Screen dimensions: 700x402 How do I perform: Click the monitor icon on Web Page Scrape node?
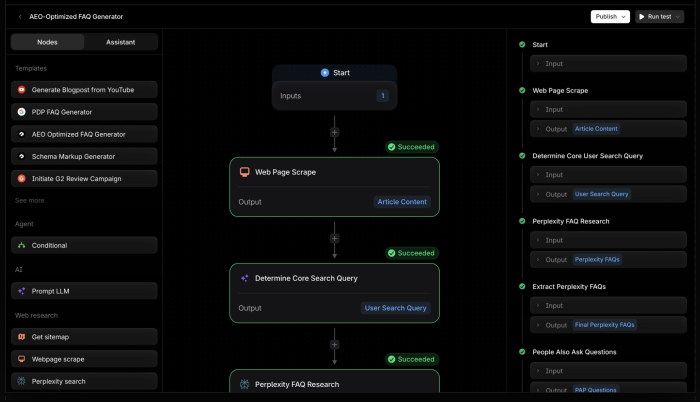coord(243,172)
